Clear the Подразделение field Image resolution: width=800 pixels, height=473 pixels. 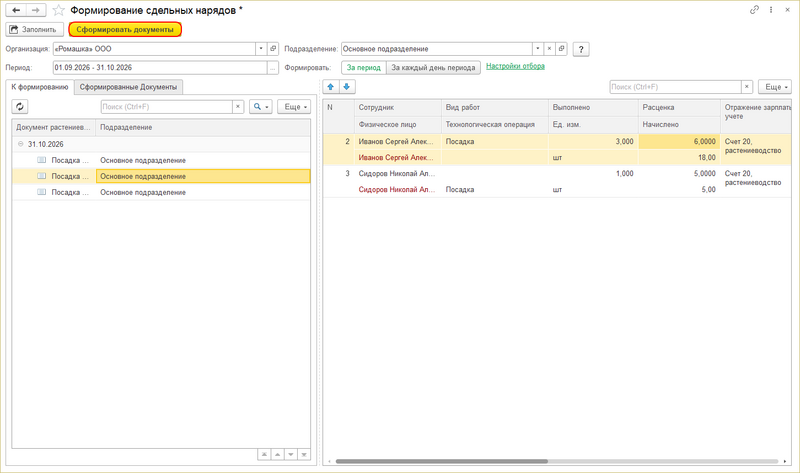pyautogui.click(x=549, y=49)
